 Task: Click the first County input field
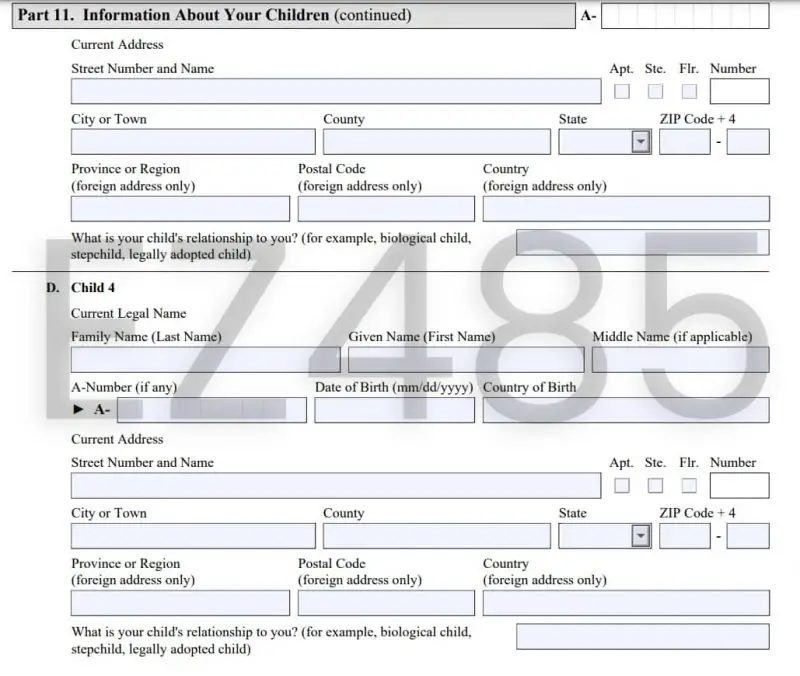pos(436,141)
